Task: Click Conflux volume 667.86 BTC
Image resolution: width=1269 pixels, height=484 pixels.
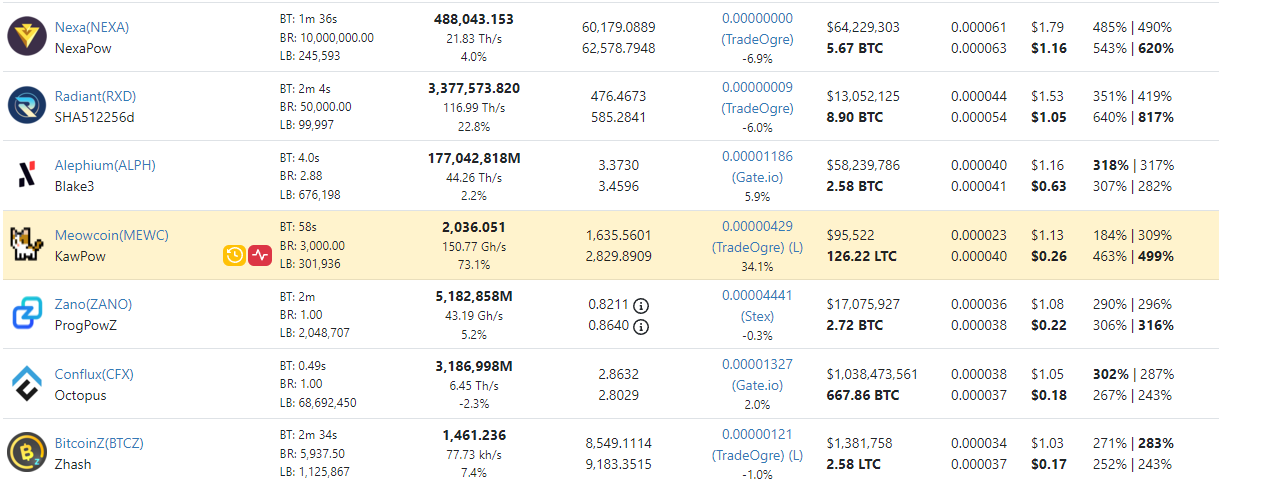Action: point(862,395)
